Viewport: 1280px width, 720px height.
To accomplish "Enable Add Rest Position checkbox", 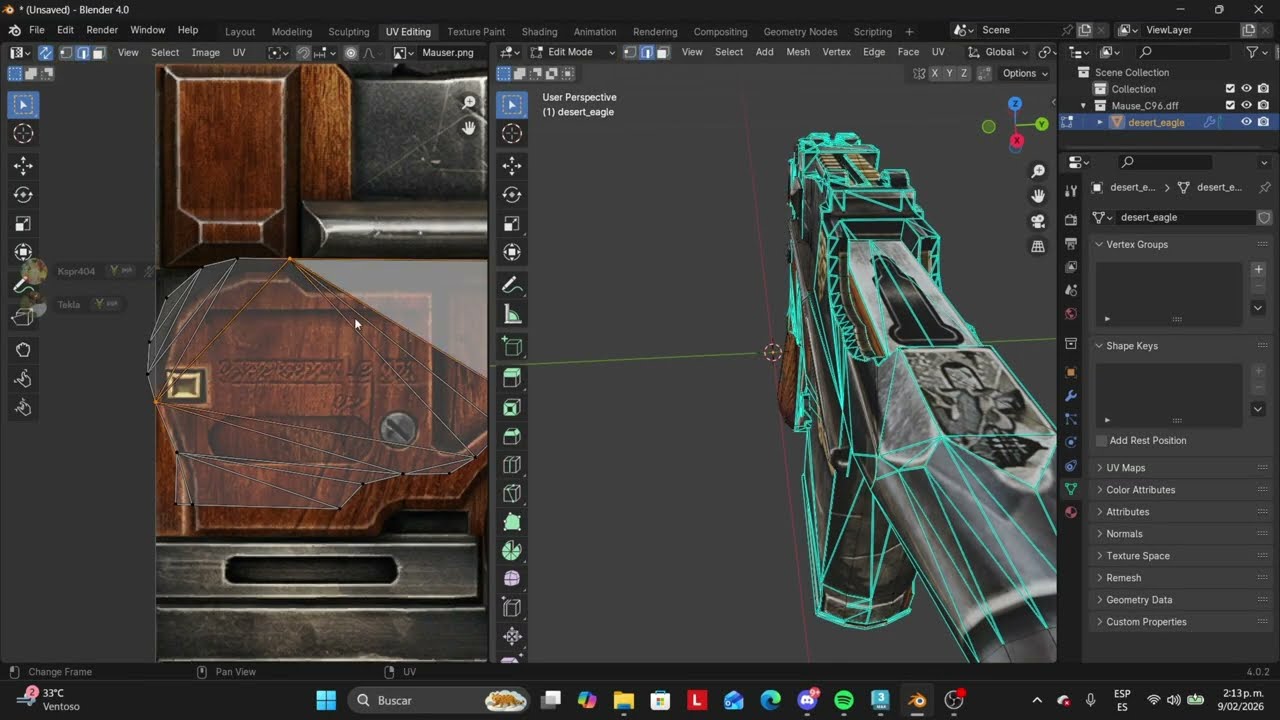I will click(x=1101, y=440).
